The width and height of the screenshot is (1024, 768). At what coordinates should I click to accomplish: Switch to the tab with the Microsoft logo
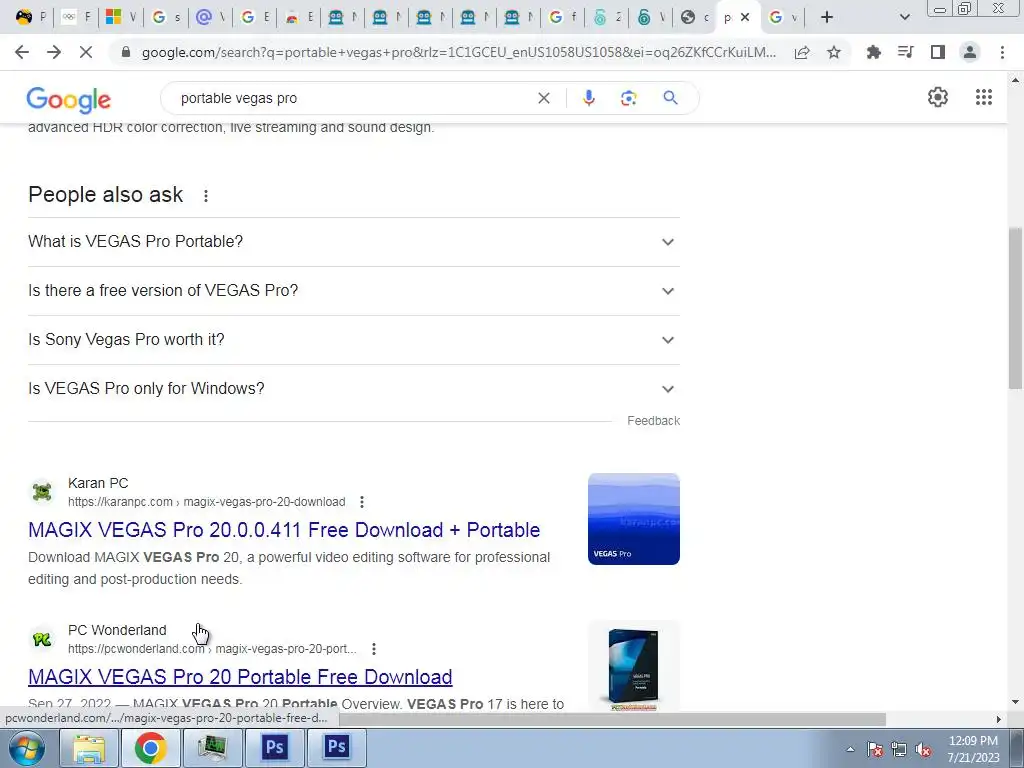coord(121,18)
